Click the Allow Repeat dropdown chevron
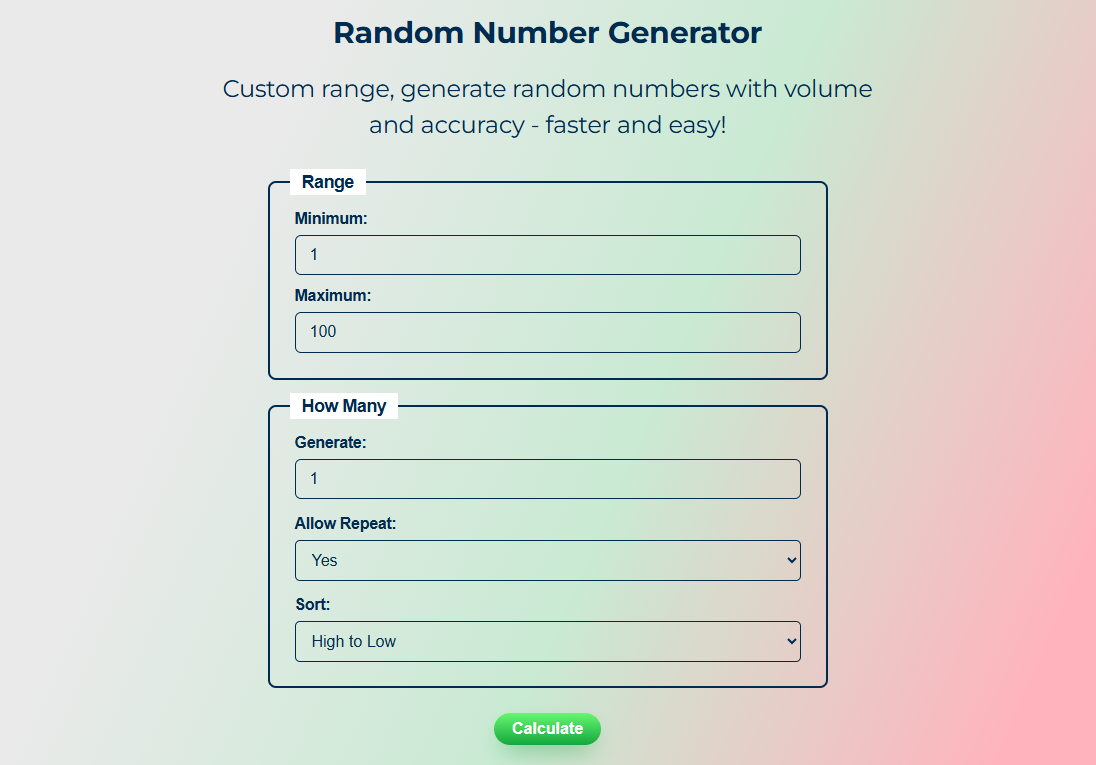Image resolution: width=1096 pixels, height=765 pixels. [x=789, y=560]
